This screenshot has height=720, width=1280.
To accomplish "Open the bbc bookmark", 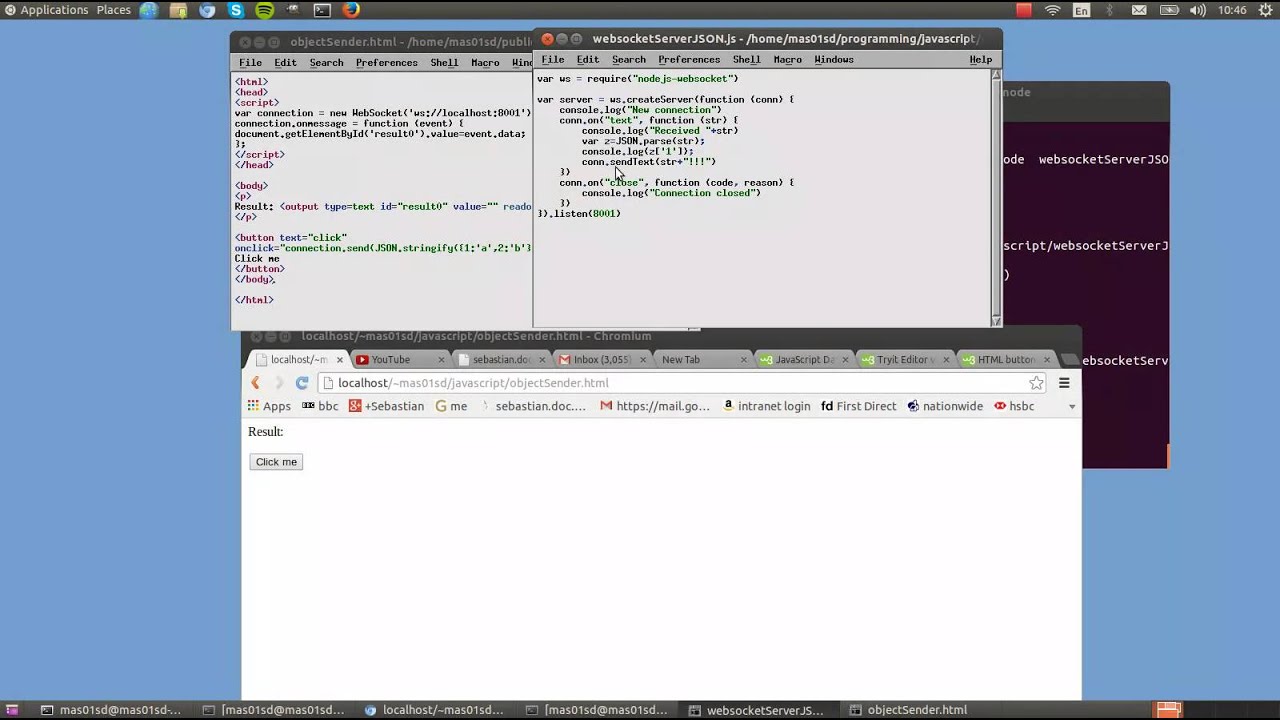I will [320, 407].
